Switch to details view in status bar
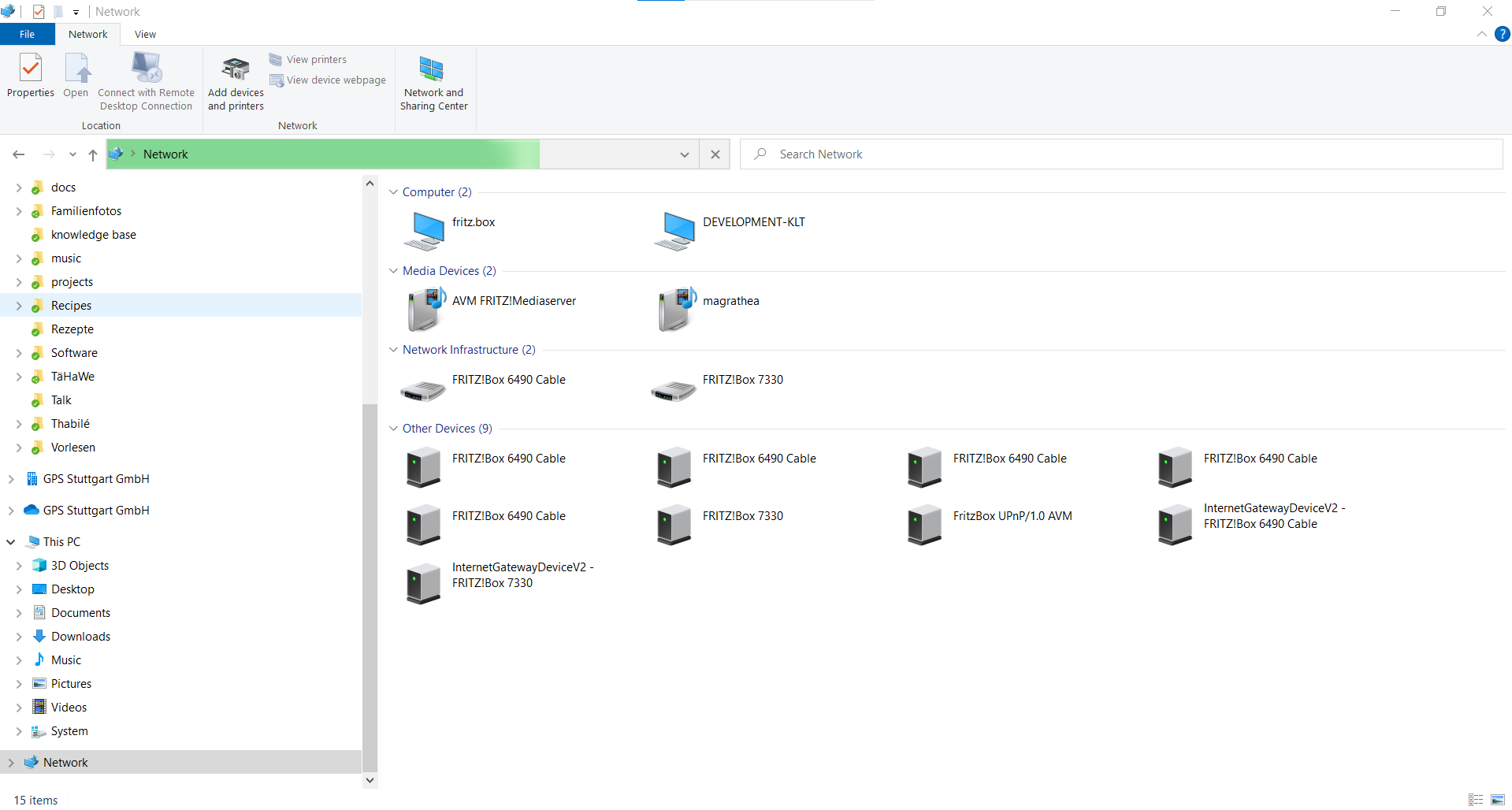 click(x=1476, y=800)
